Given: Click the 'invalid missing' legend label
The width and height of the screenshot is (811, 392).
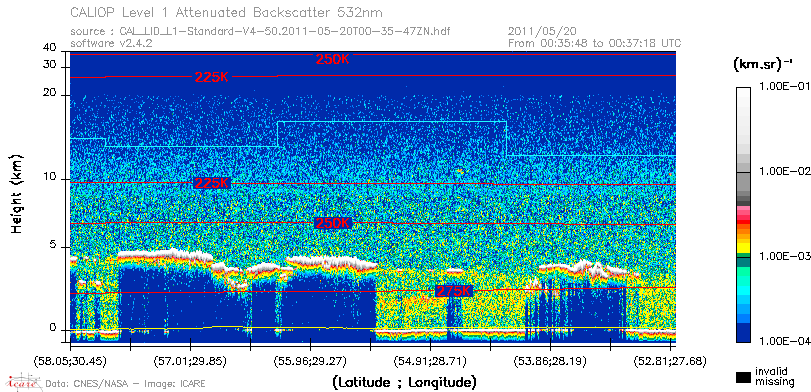Looking at the screenshot, I should pos(775,376).
